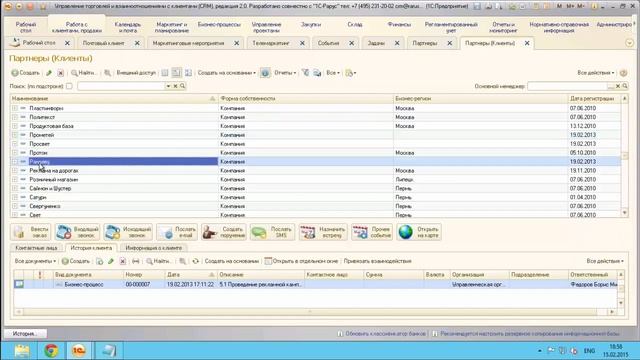
Task: Open Все действия menu of partners list
Action: pyautogui.click(x=596, y=73)
